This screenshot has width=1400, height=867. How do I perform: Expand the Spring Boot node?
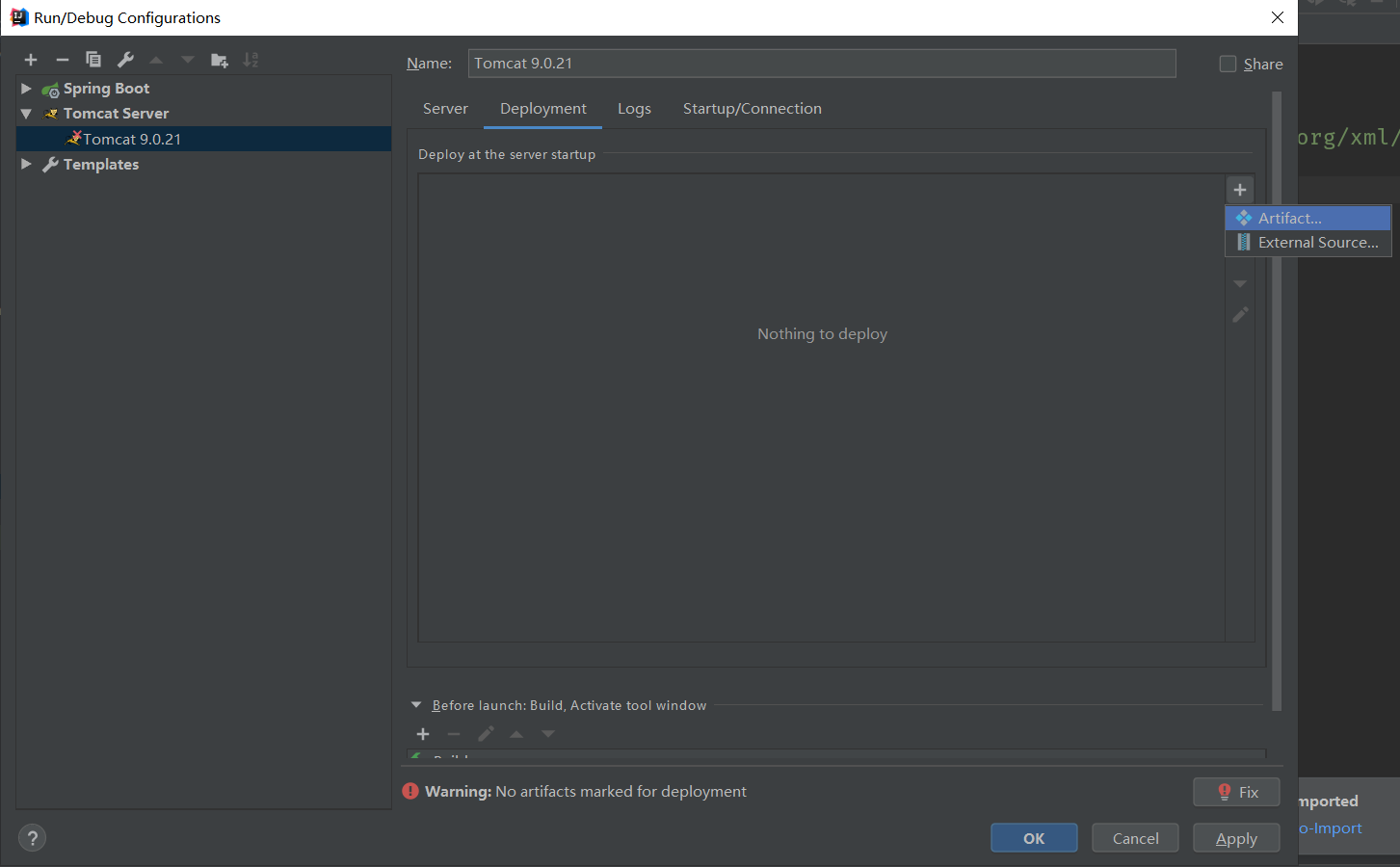26,88
